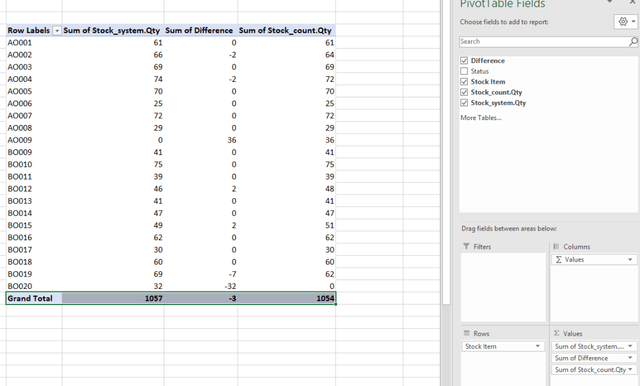Click the Filters area funnel icon

click(467, 246)
